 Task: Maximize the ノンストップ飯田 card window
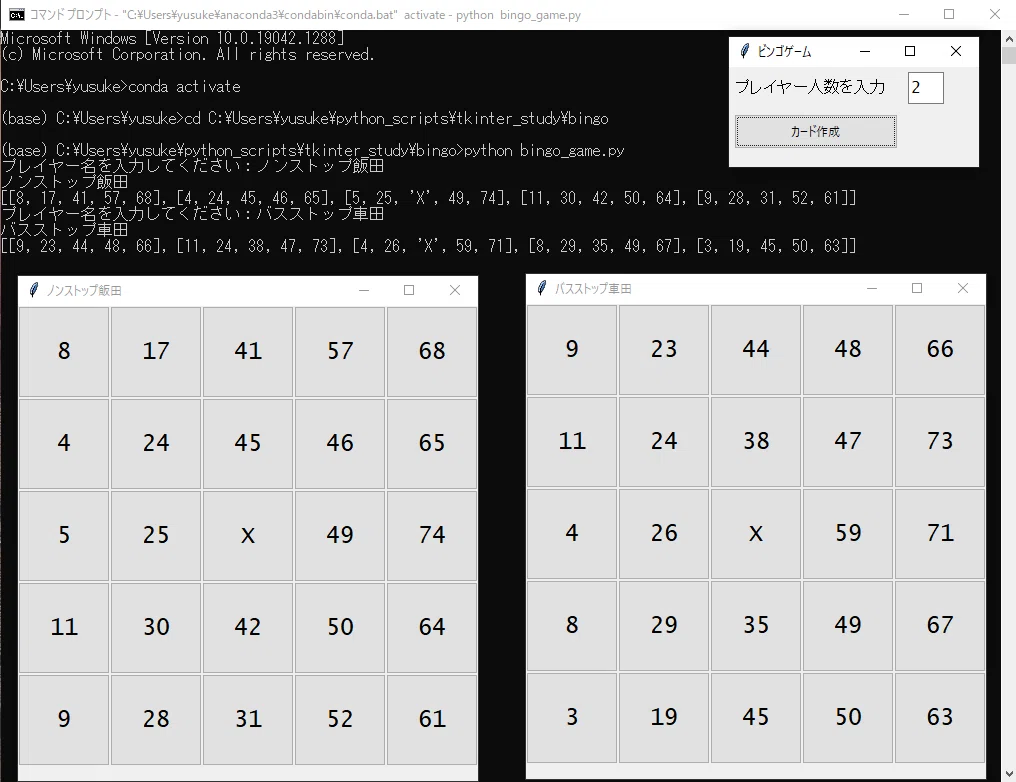pyautogui.click(x=409, y=290)
